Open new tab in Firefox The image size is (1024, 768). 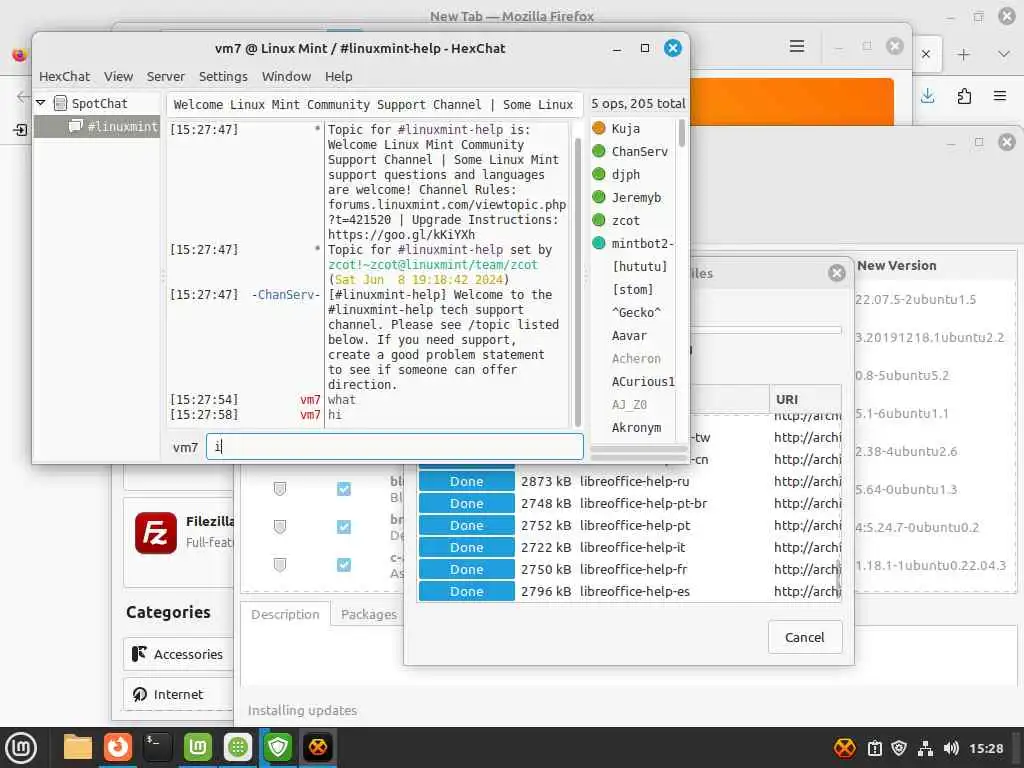pyautogui.click(x=963, y=55)
